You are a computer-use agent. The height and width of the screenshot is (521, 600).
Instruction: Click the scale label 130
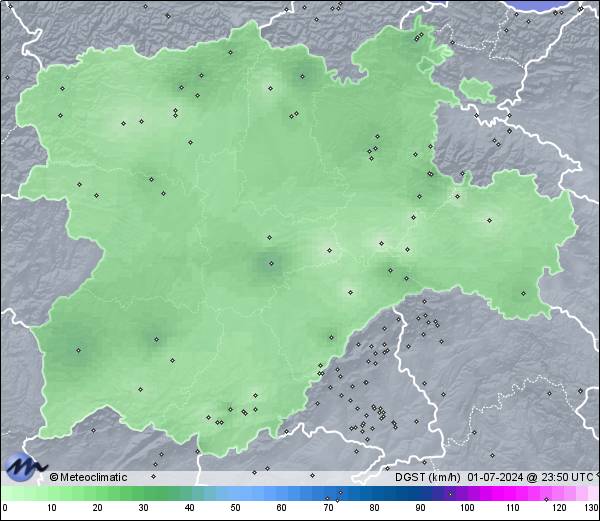(x=592, y=508)
